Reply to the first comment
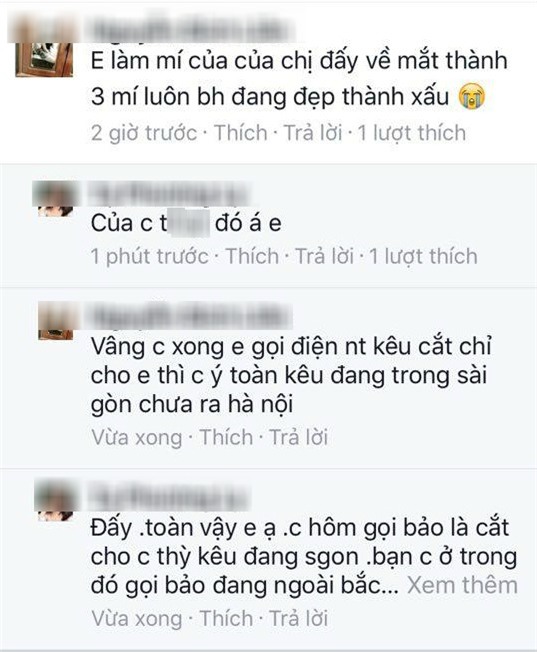Viewport: 537px width, 652px height. (313, 133)
